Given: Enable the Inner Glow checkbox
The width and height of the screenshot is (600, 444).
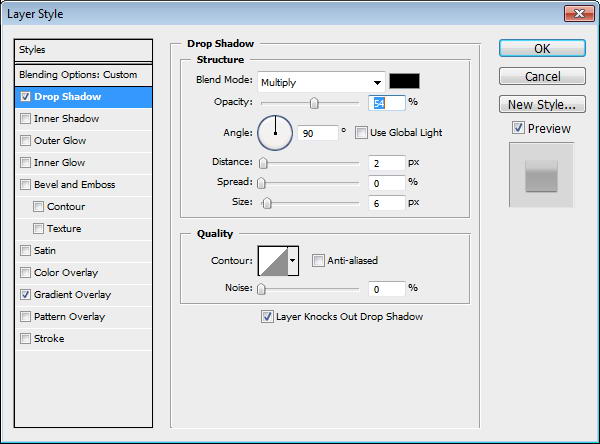Looking at the screenshot, I should pos(25,163).
